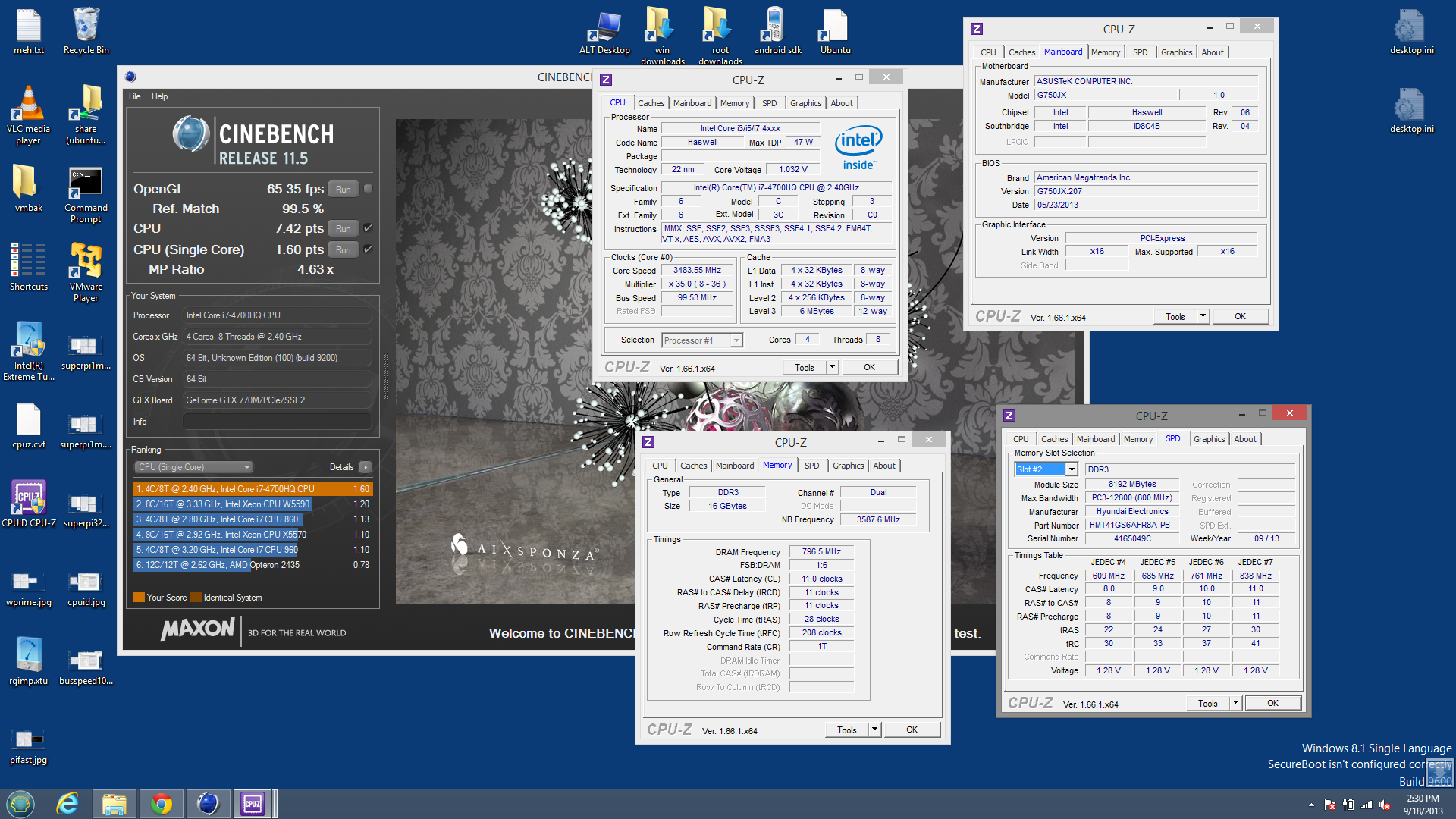Select ranking row Intel Xeon CPU W5590
This screenshot has height=819, width=1456.
point(252,504)
